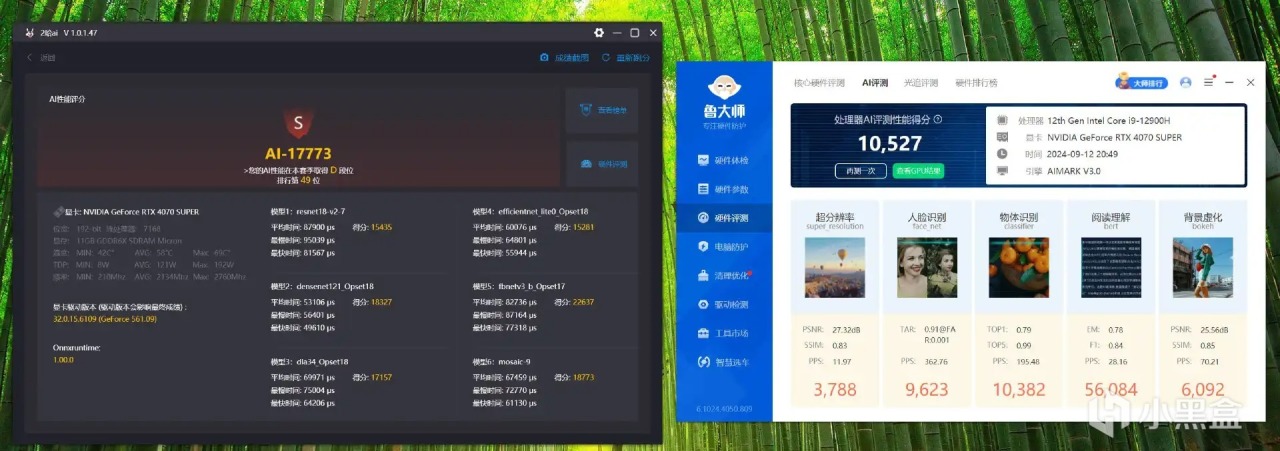
Task: Switch to 光追评测 tab
Action: coord(920,82)
